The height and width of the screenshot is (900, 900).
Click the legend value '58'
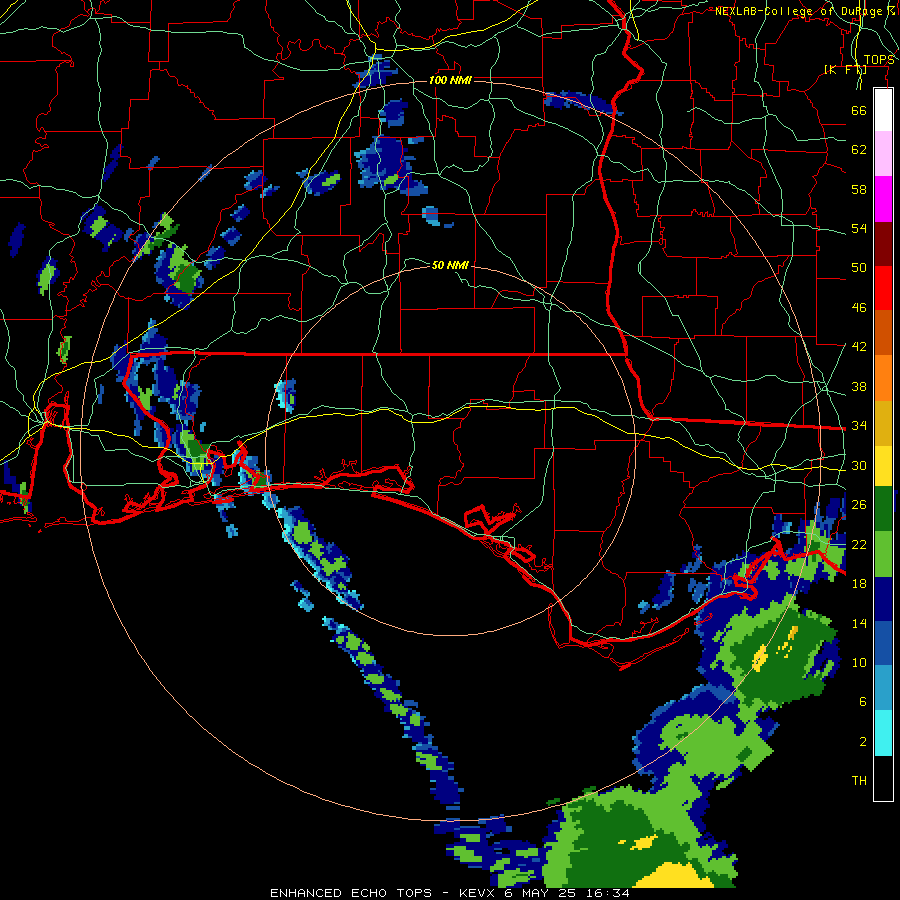pos(859,189)
